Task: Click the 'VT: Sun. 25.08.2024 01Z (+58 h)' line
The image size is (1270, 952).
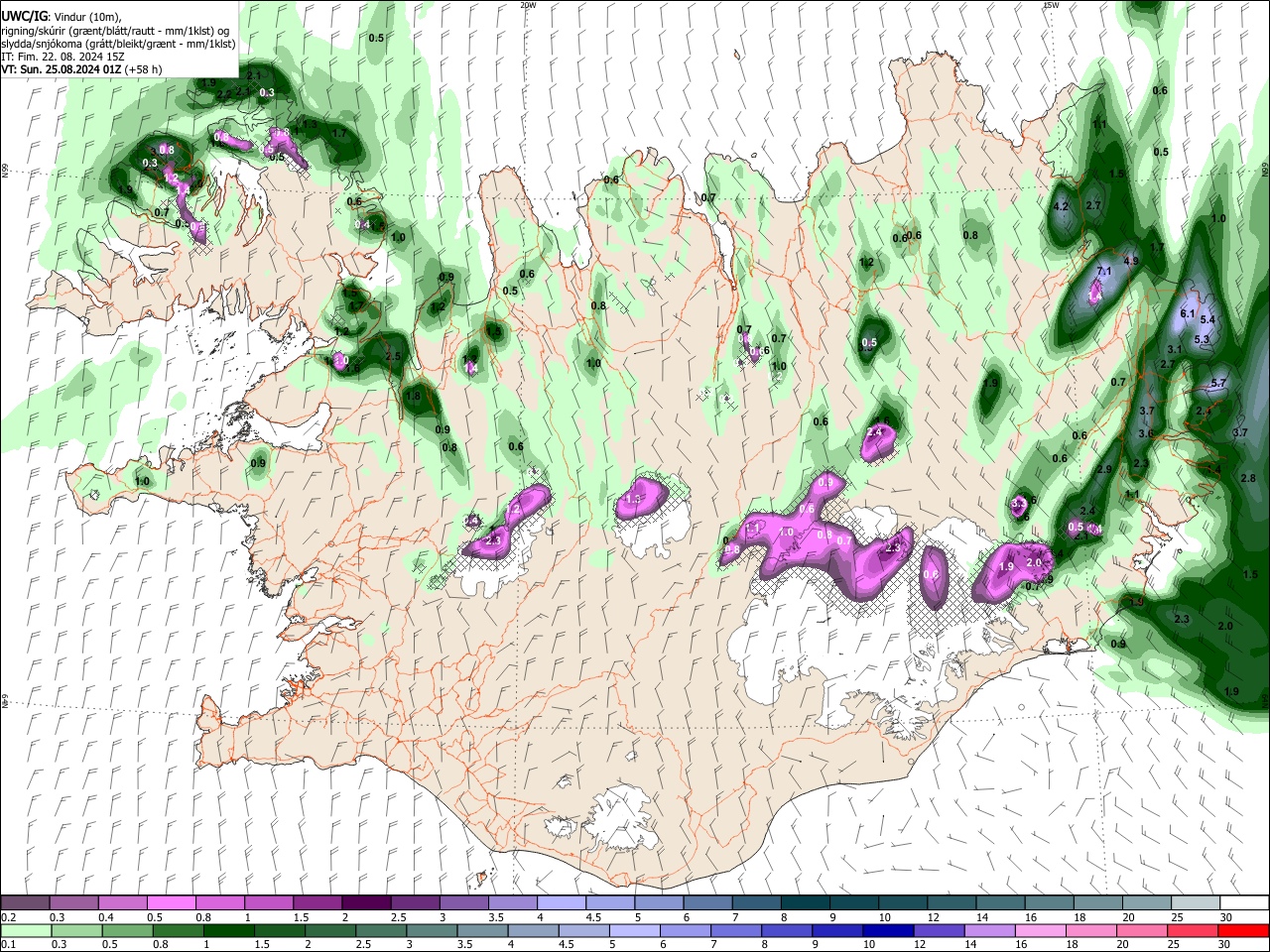Action: 81,69
